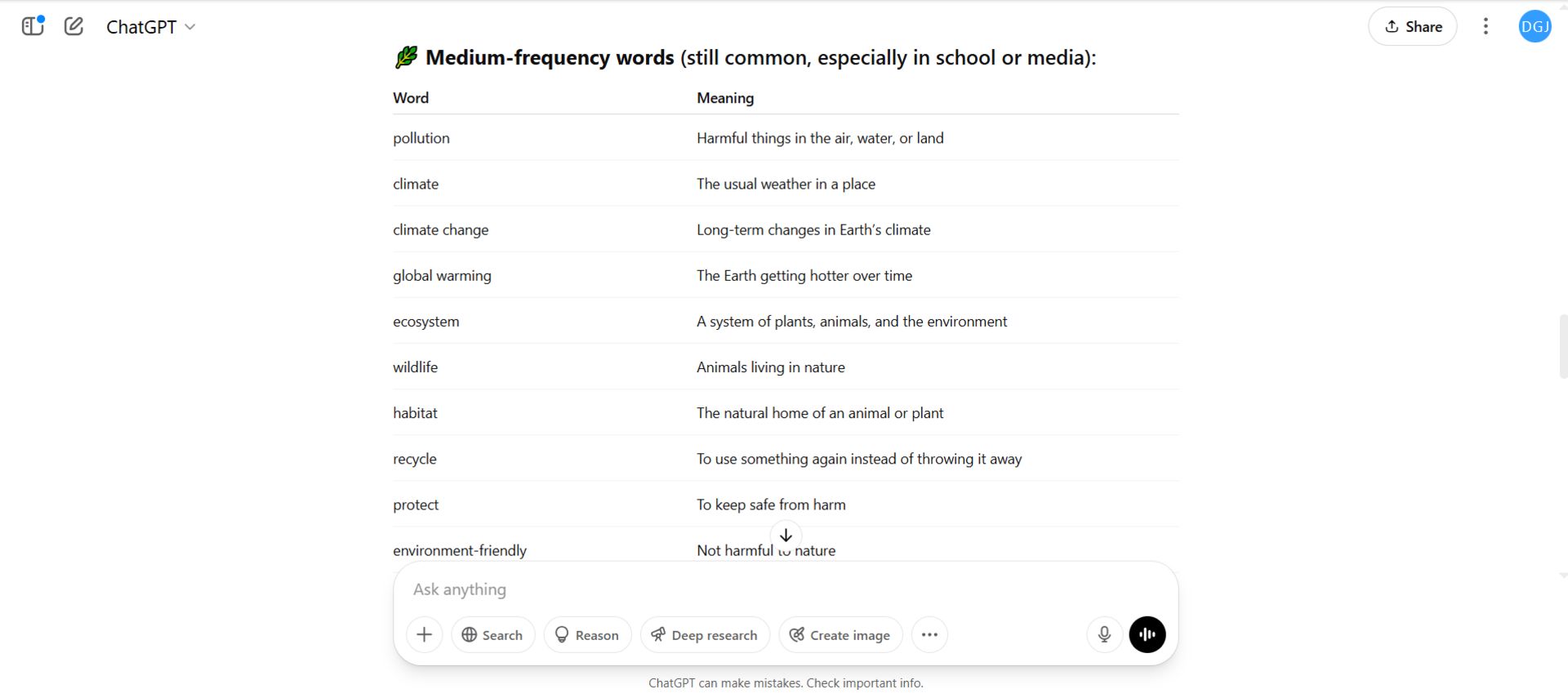This screenshot has height=698, width=1568.
Task: Open the sidebar panel icon
Action: [33, 26]
